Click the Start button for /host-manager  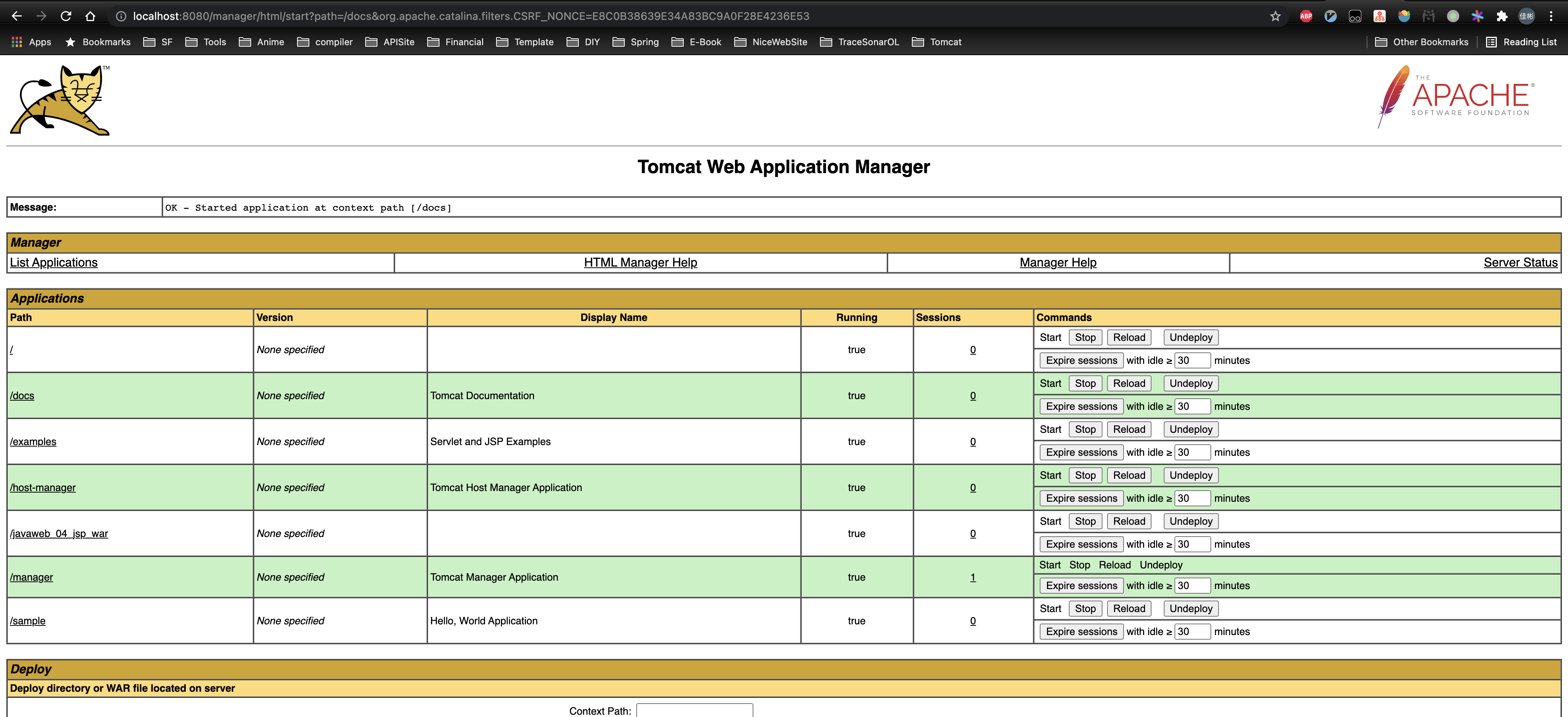pyautogui.click(x=1049, y=475)
